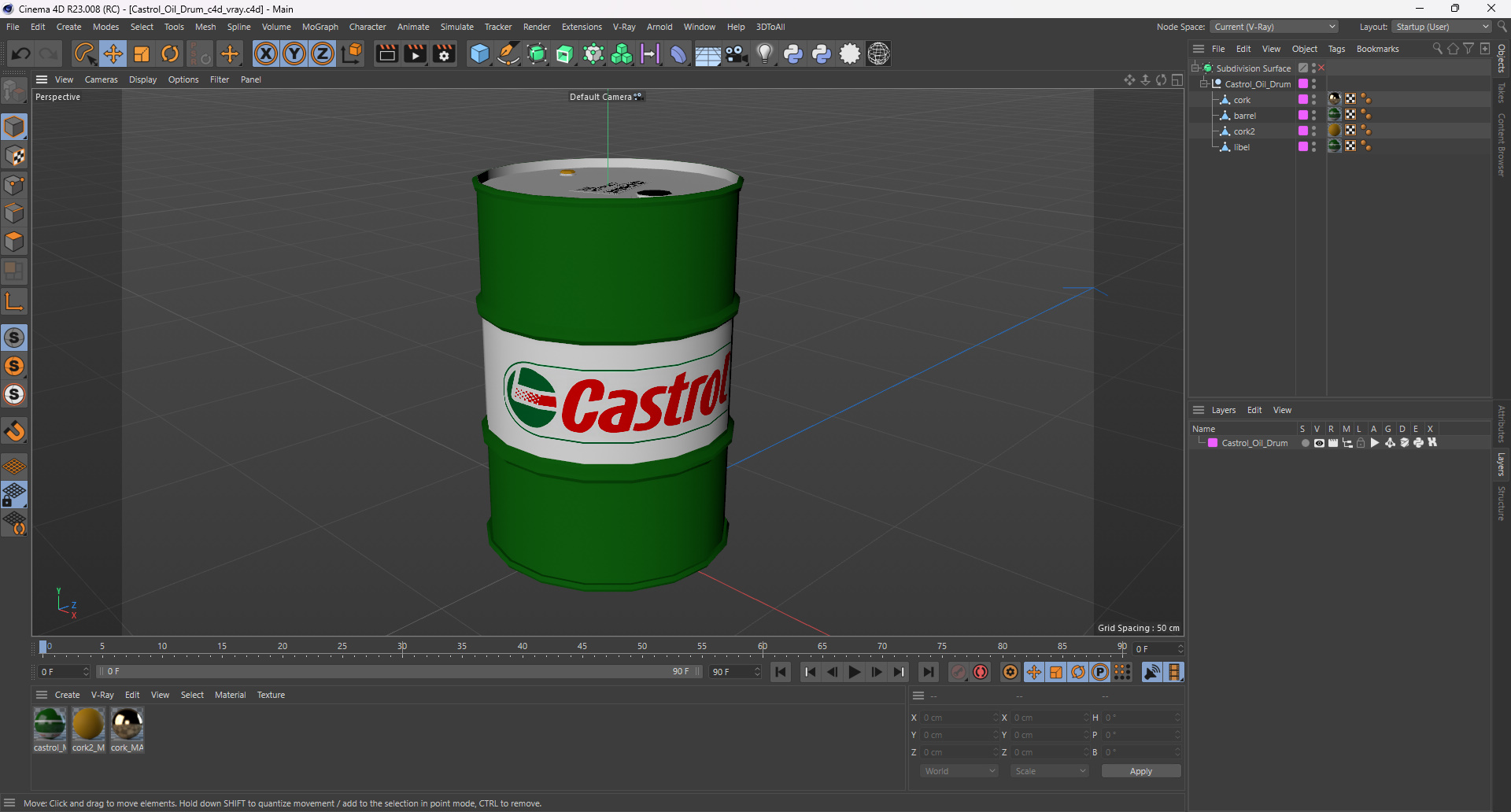
Task: Click the Apply button
Action: tap(1141, 771)
